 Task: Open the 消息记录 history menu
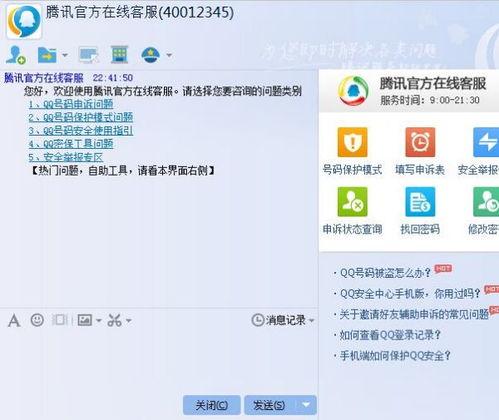pyautogui.click(x=283, y=320)
